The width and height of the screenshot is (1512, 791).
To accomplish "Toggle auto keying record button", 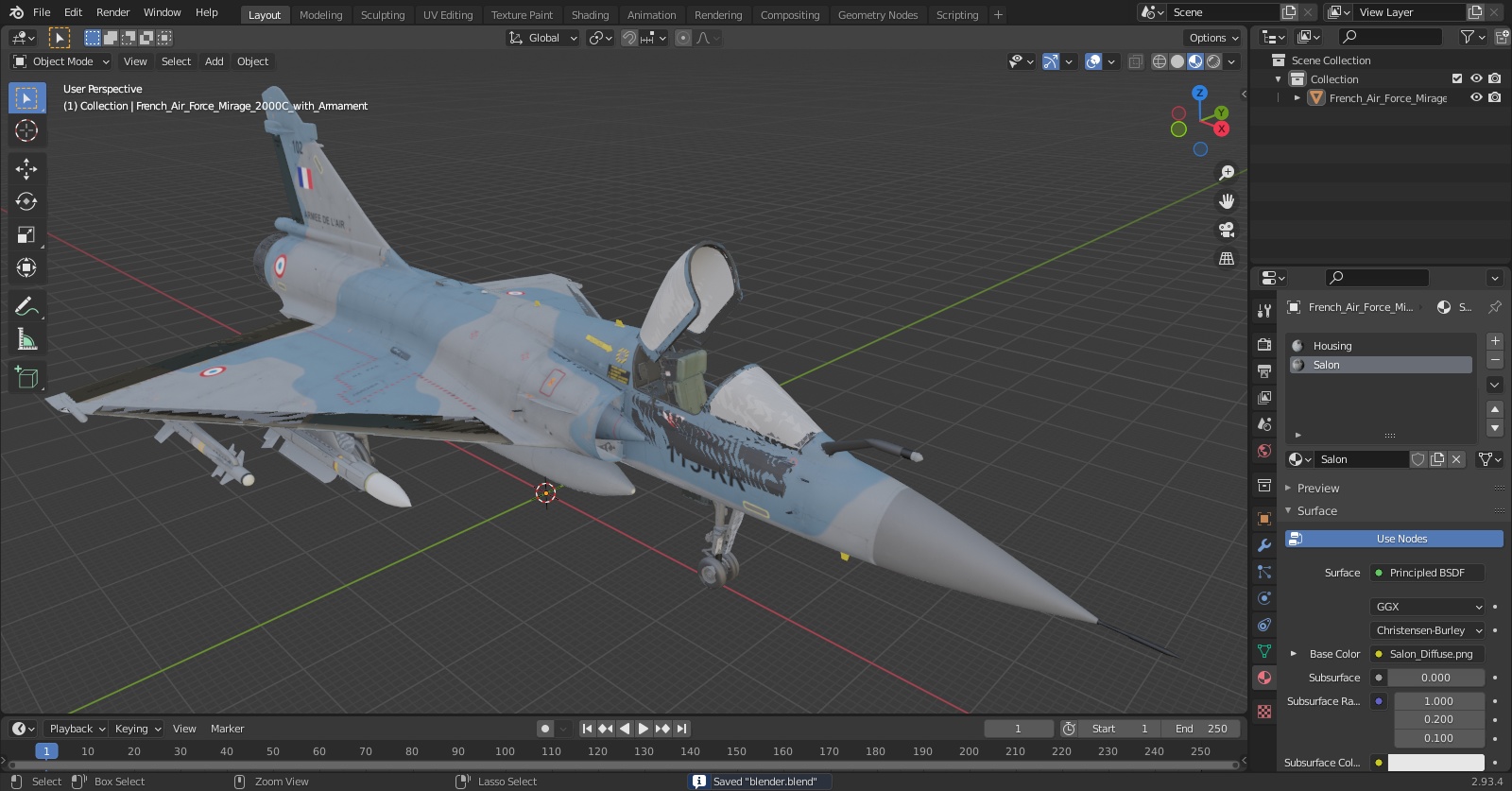I will pos(544,729).
